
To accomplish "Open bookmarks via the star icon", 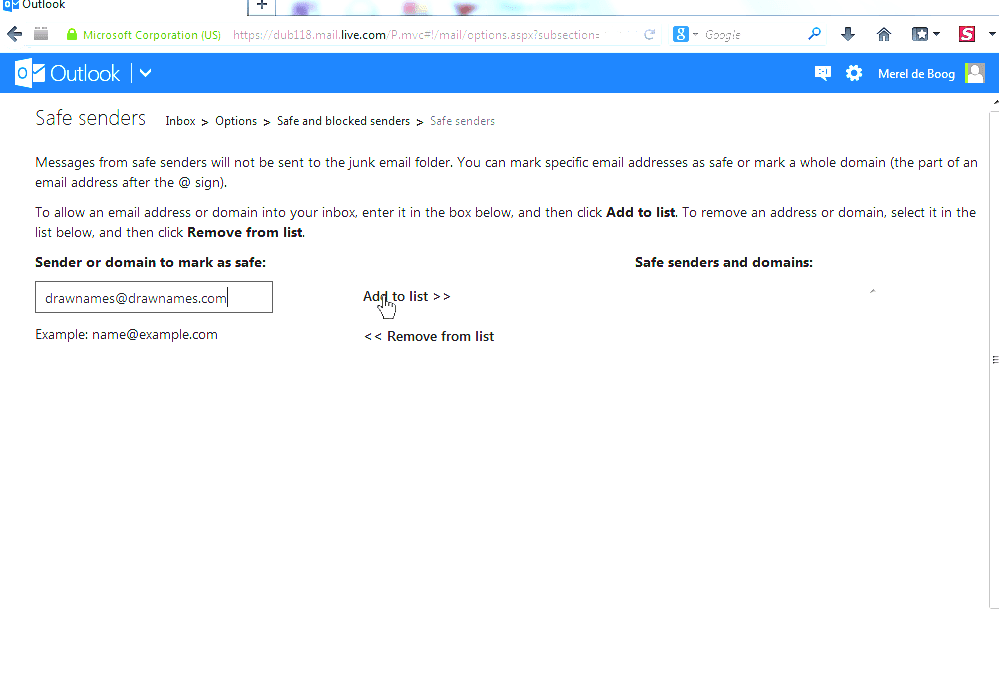I will pos(919,33).
